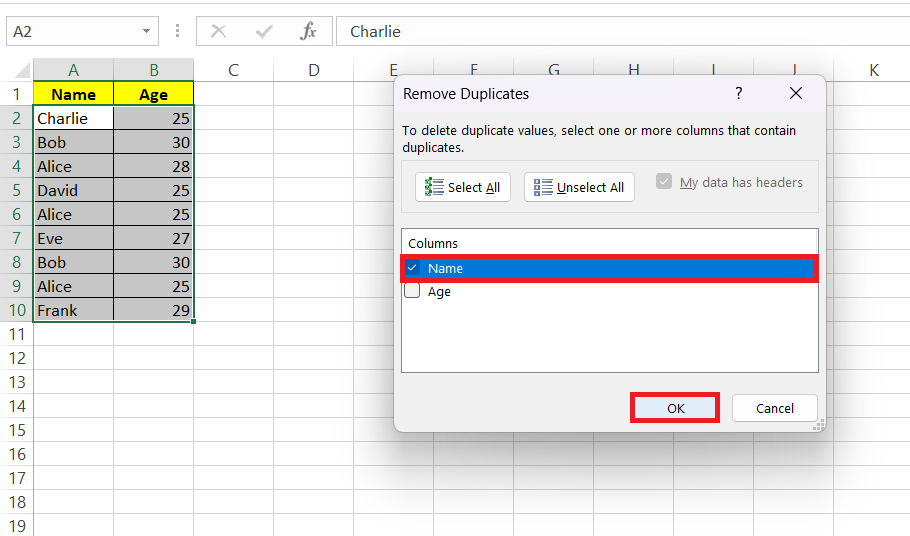This screenshot has height=536, width=910.
Task: Click the cell containing David
Action: 73,190
